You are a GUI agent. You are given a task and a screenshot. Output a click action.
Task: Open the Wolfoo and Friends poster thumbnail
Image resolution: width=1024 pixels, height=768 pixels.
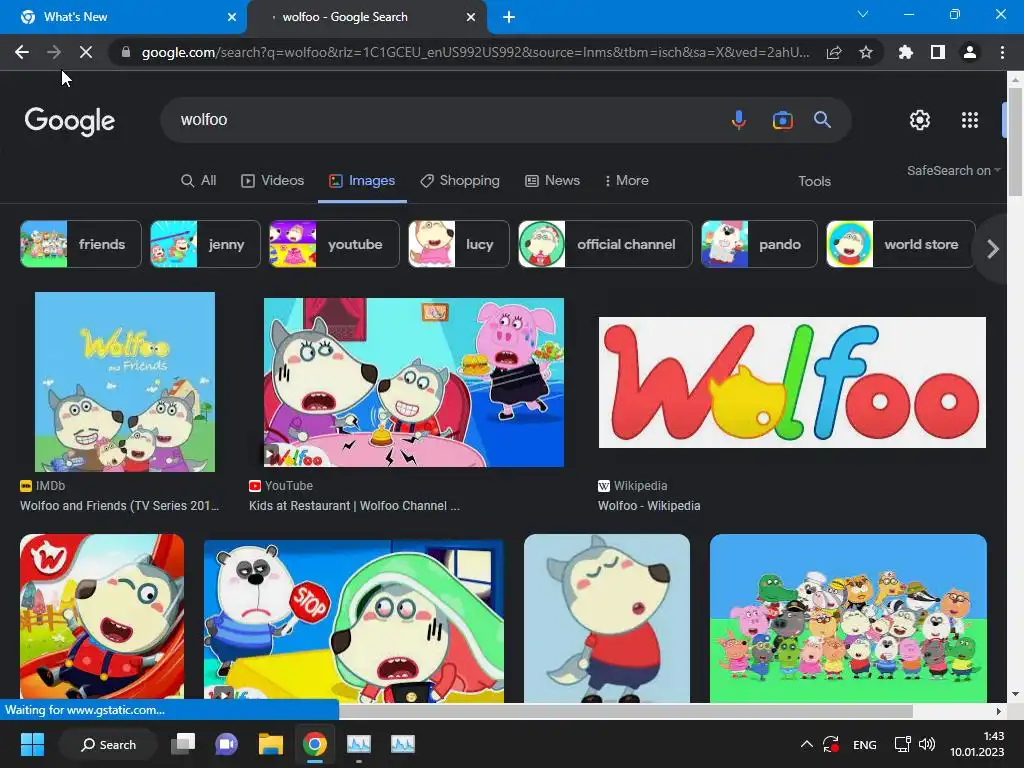[x=125, y=381]
